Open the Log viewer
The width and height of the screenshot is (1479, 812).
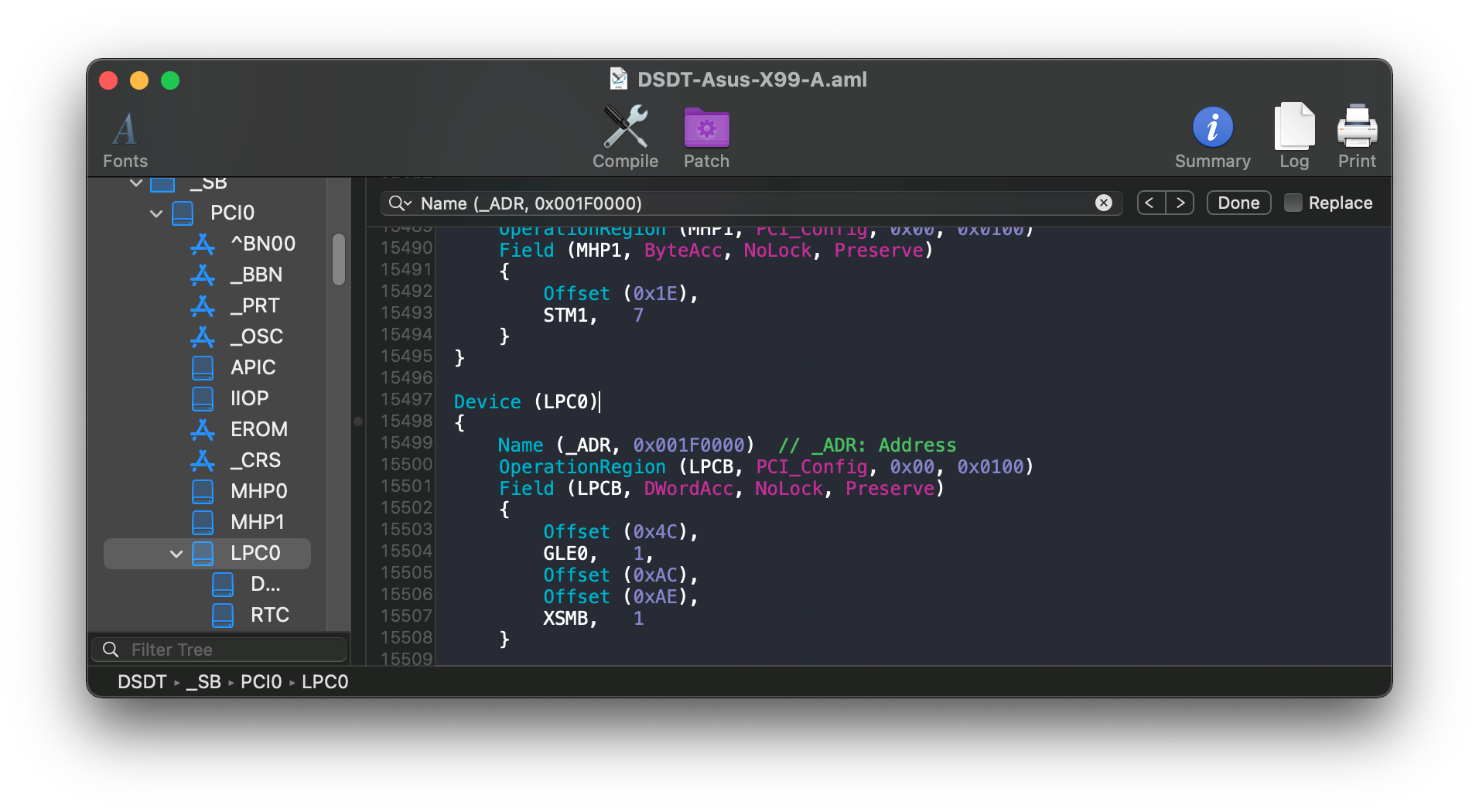(x=1293, y=128)
